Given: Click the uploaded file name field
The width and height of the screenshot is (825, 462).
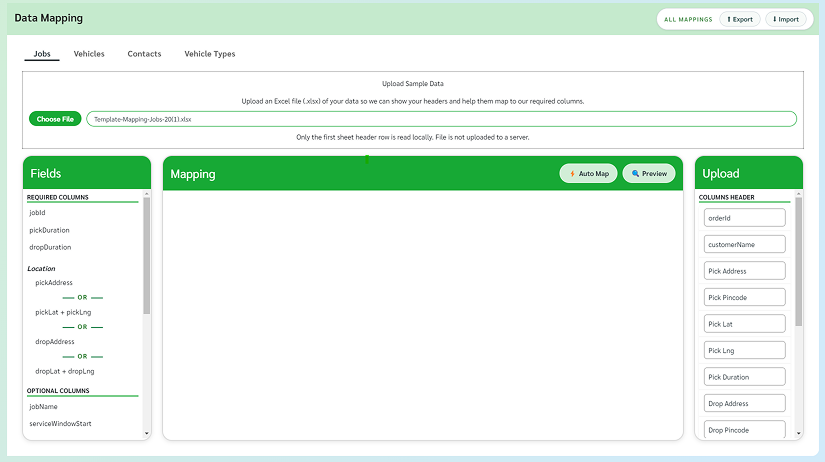Looking at the screenshot, I should [x=441, y=119].
